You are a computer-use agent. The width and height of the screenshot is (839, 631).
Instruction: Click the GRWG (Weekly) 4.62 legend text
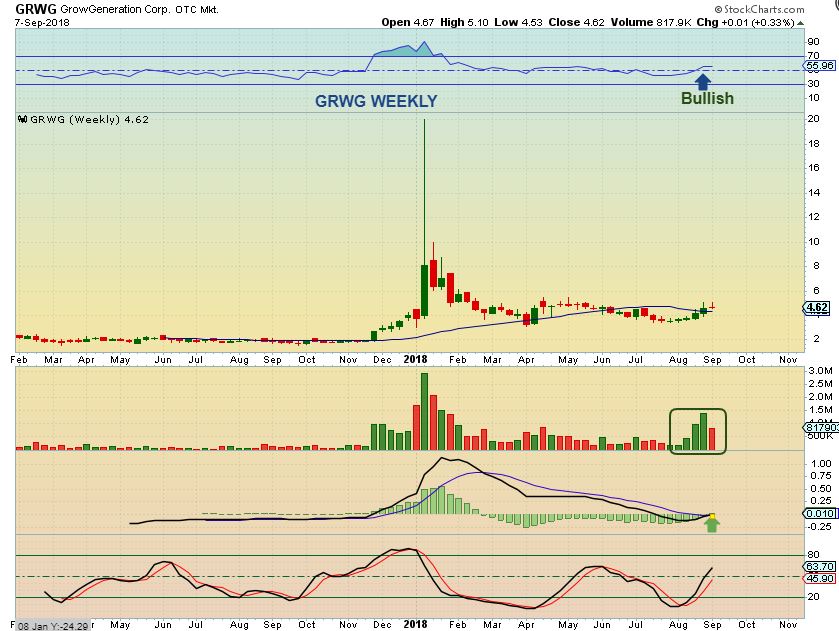point(89,119)
